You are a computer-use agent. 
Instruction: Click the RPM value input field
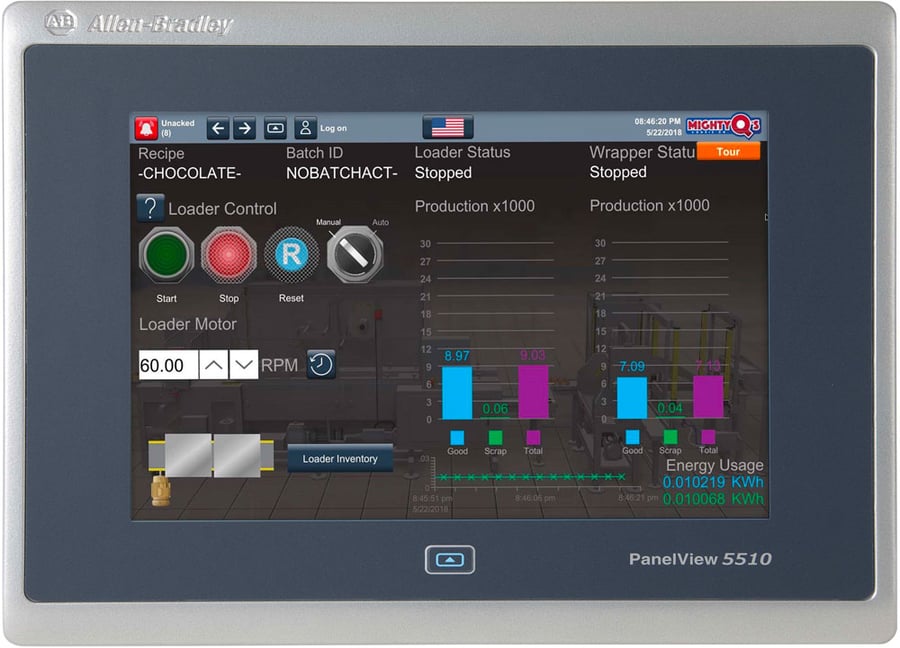(x=166, y=365)
